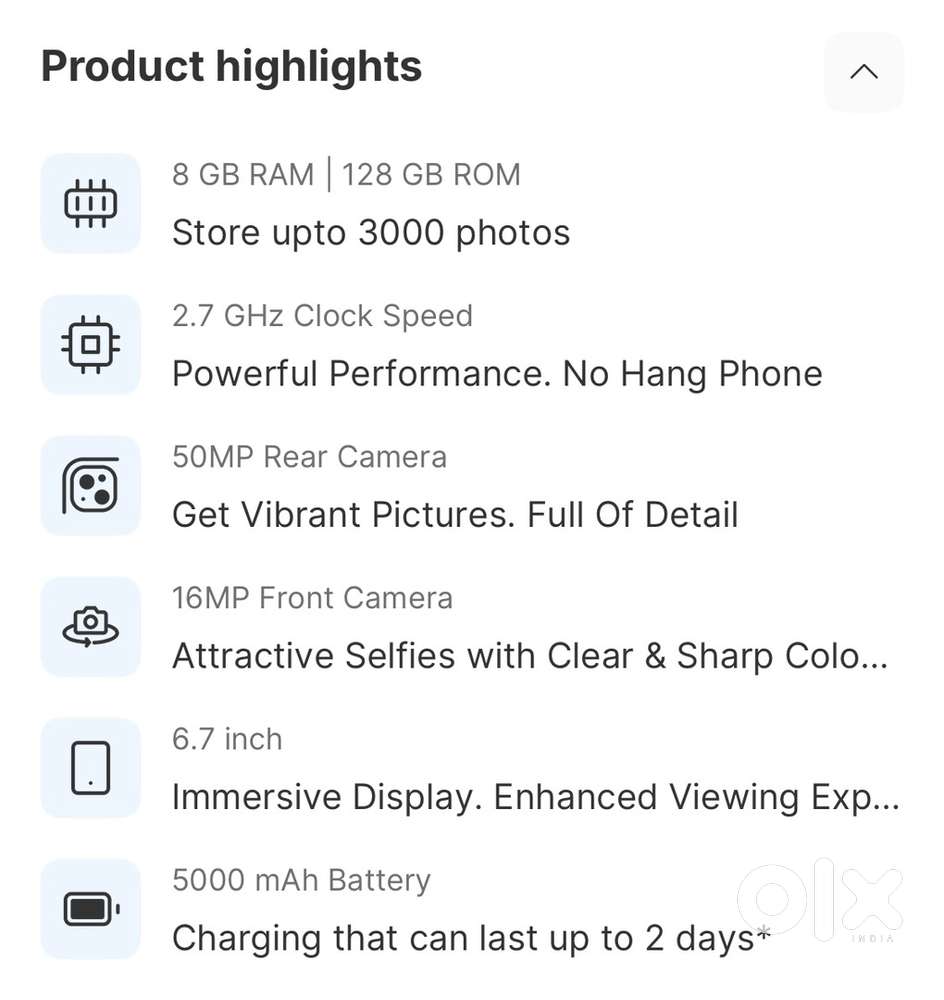Click the truncated Immersive Display description

[536, 797]
